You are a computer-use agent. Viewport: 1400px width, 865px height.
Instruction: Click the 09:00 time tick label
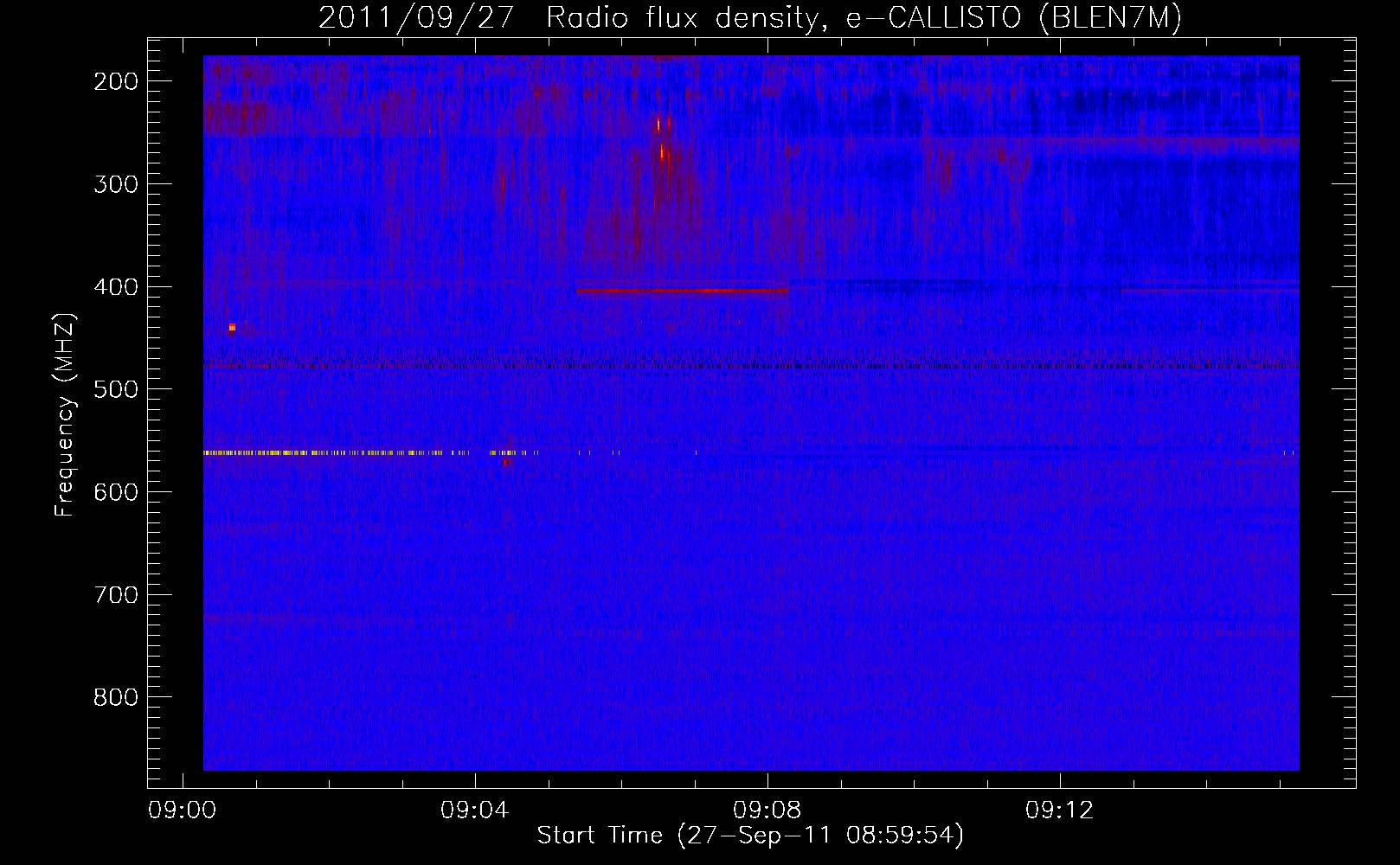(x=182, y=811)
